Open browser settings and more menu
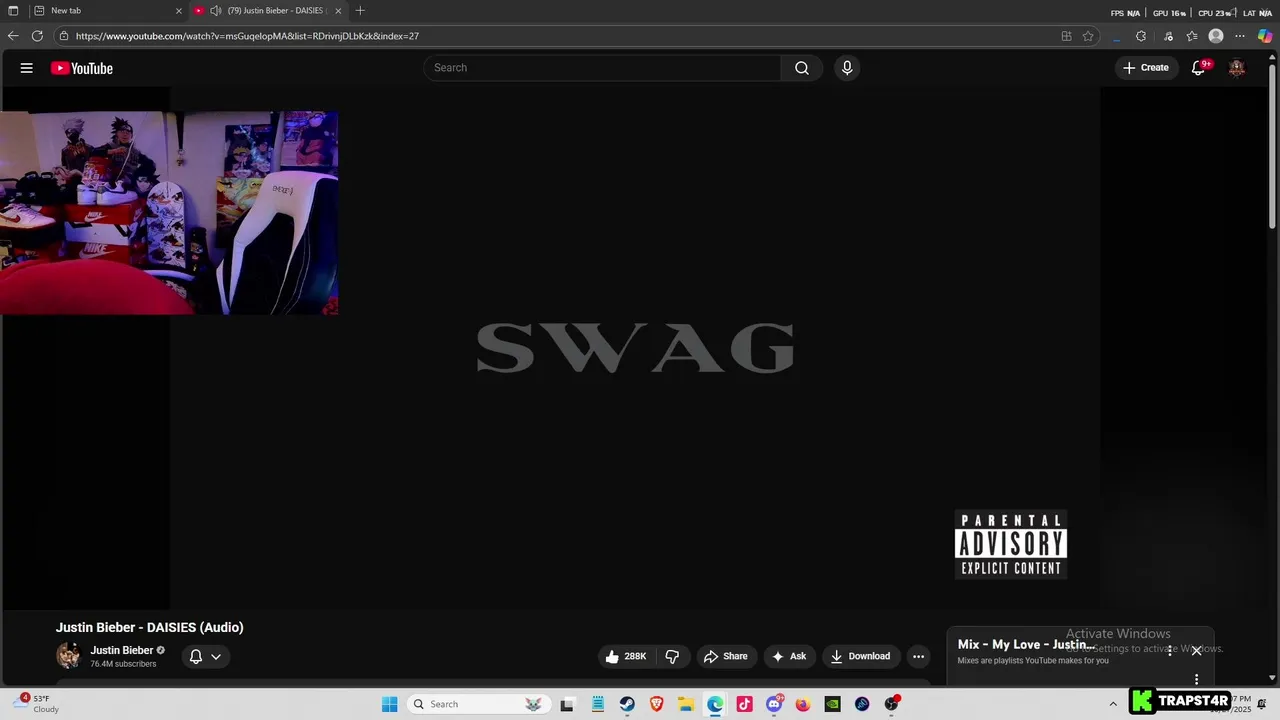 (x=1240, y=36)
